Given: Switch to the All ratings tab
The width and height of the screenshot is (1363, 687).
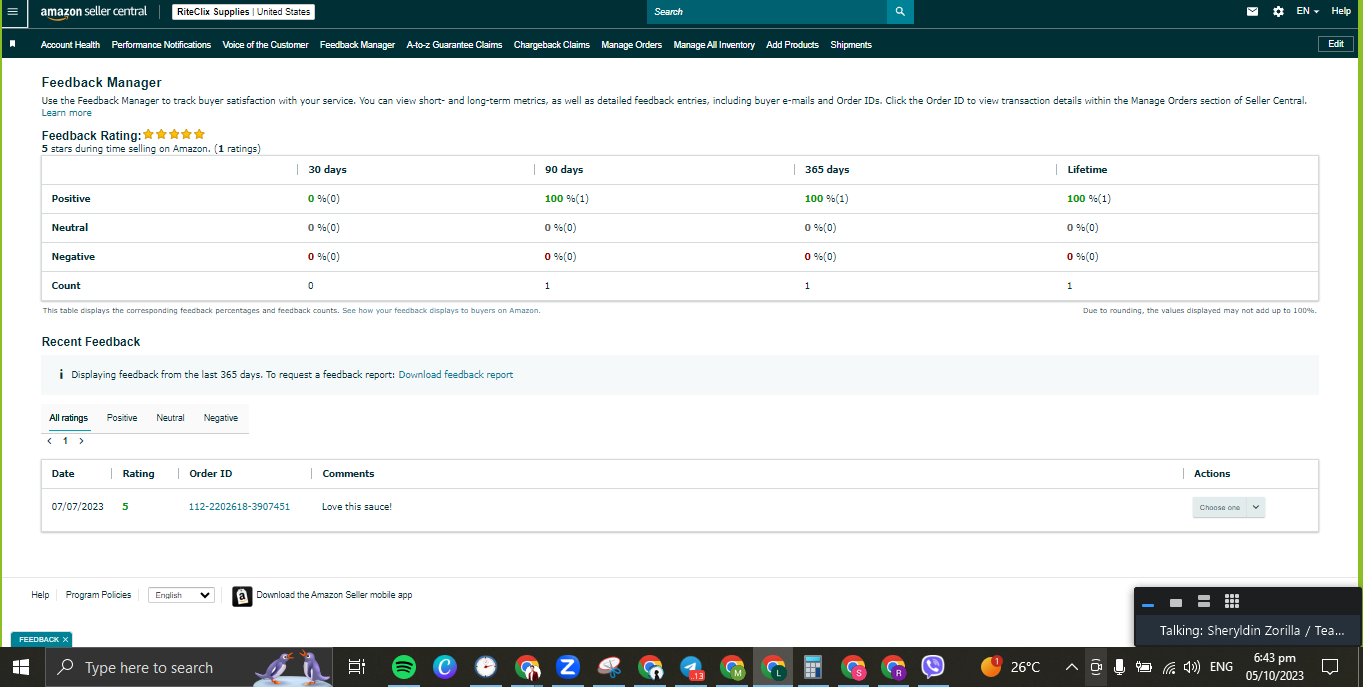Looking at the screenshot, I should pos(69,418).
